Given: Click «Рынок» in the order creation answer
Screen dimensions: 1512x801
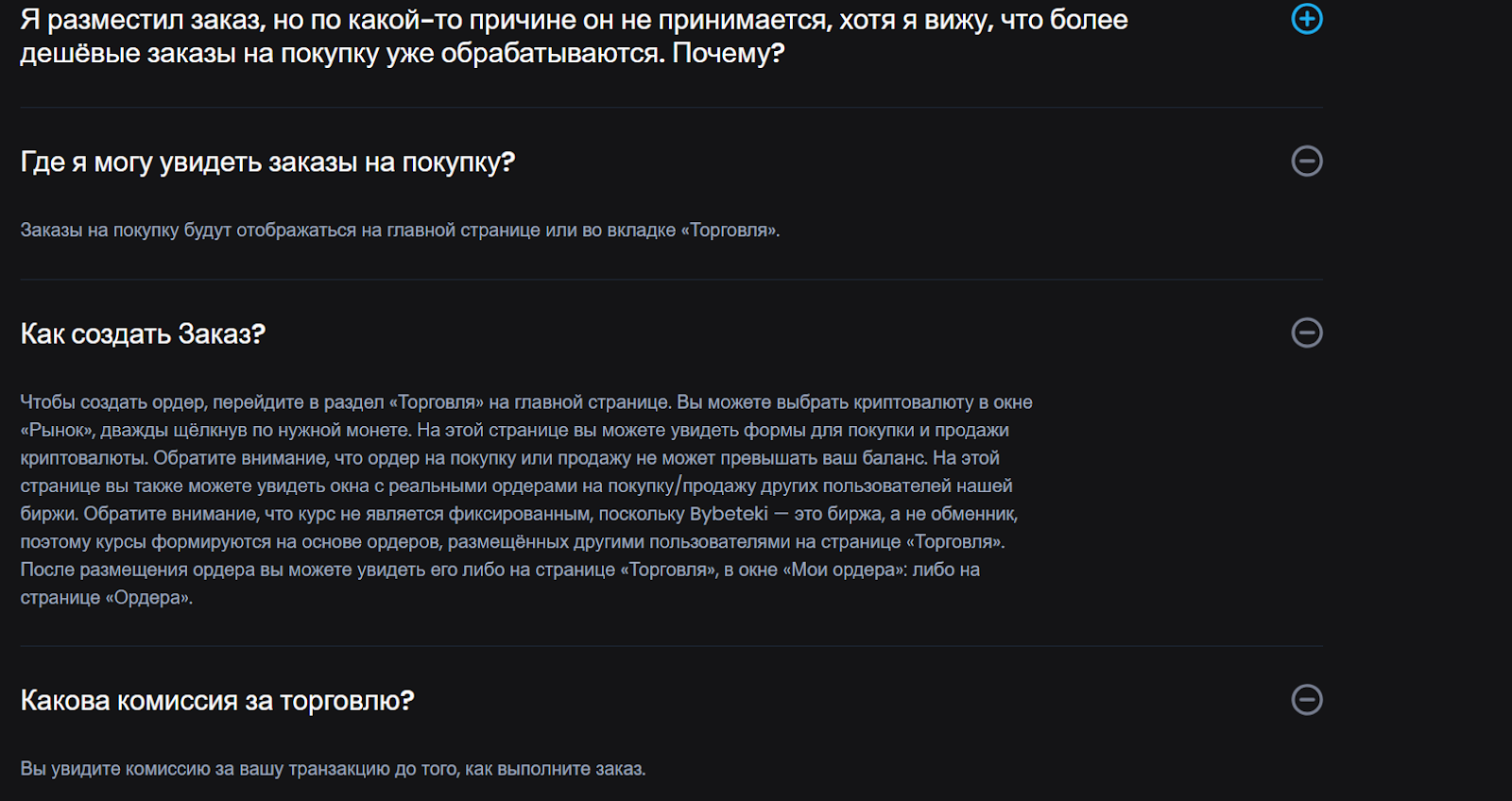Looking at the screenshot, I should (56, 431).
